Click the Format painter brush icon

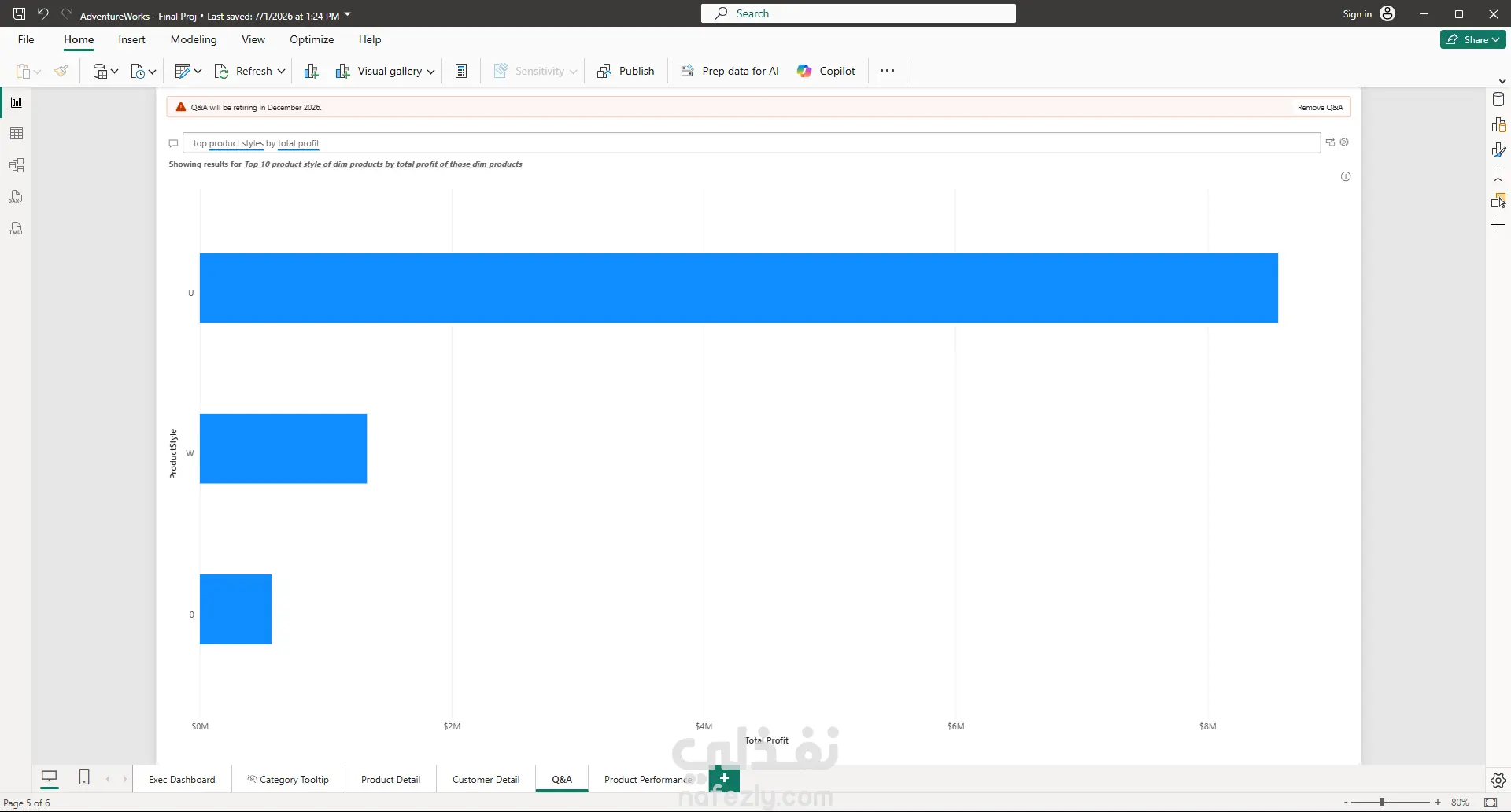click(61, 71)
